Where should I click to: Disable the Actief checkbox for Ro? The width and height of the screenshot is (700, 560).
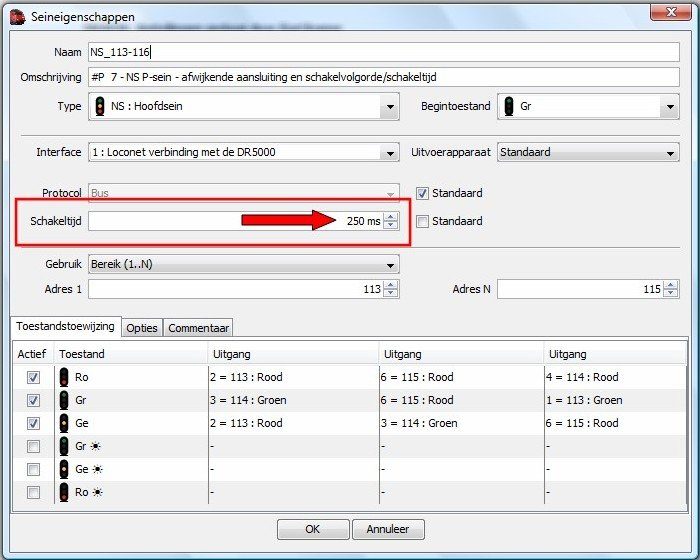pyautogui.click(x=33, y=377)
